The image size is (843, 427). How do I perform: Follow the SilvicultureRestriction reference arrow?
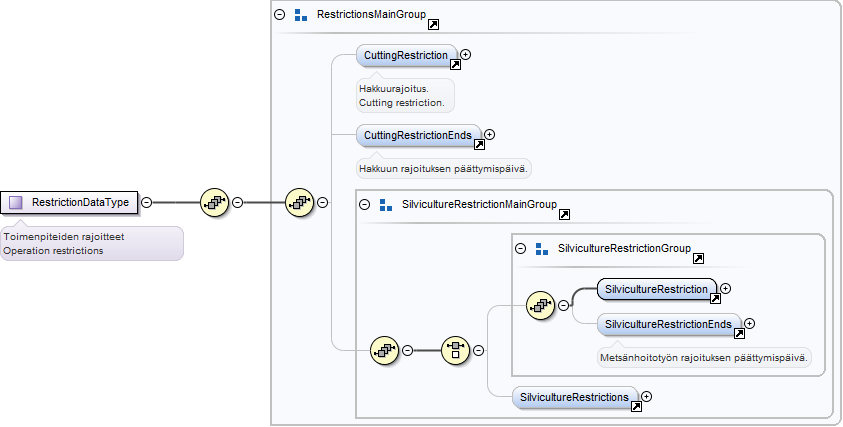(x=715, y=299)
